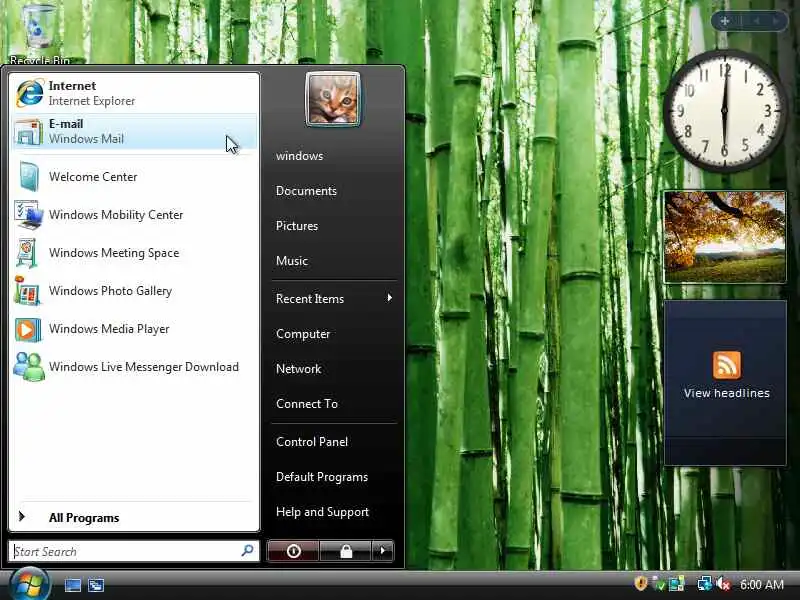This screenshot has height=600, width=800.
Task: Open shutdown options arrow menu
Action: pos(383,551)
